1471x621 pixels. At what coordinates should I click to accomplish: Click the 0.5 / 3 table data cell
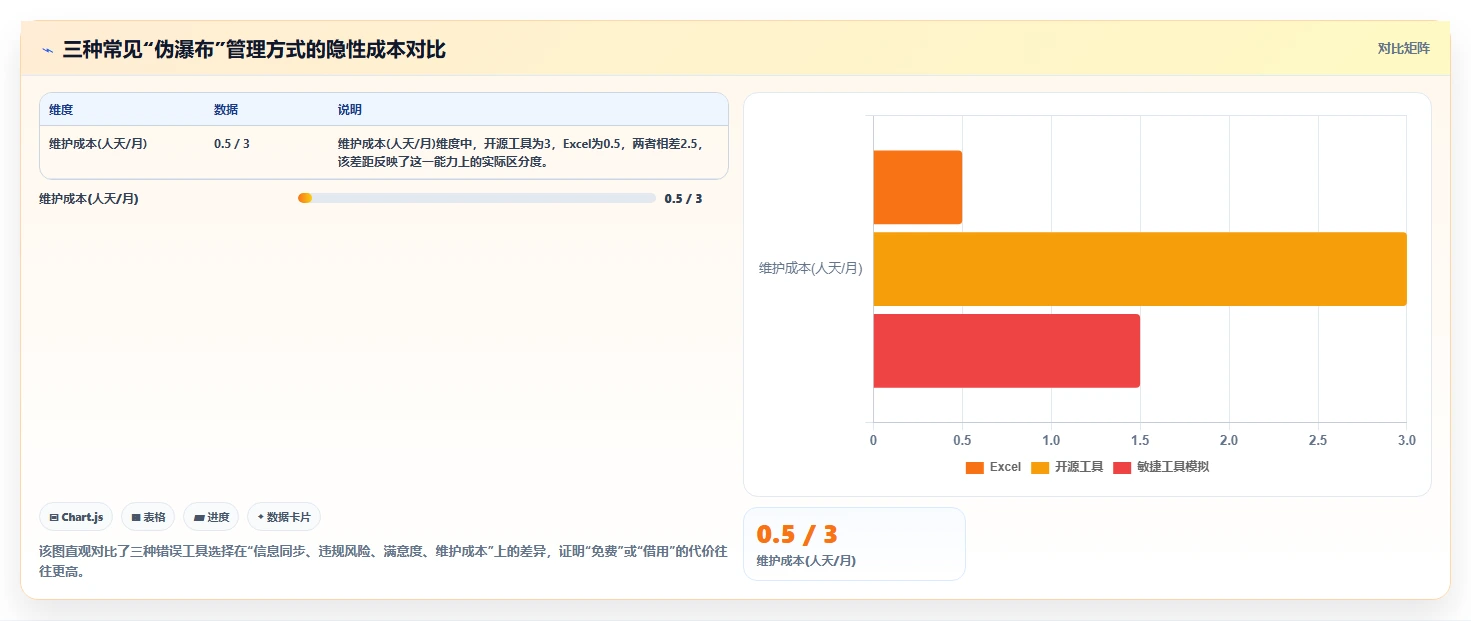pos(232,144)
